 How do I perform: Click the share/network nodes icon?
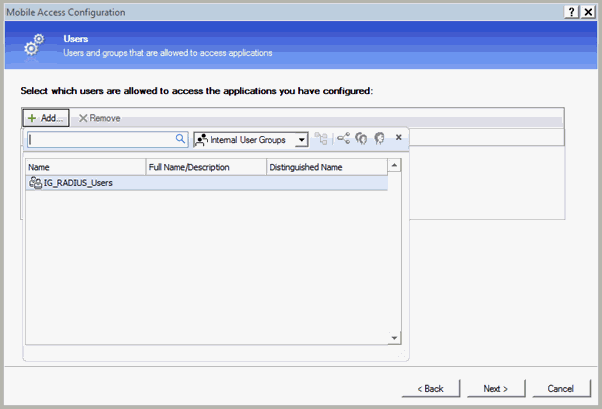click(x=343, y=139)
